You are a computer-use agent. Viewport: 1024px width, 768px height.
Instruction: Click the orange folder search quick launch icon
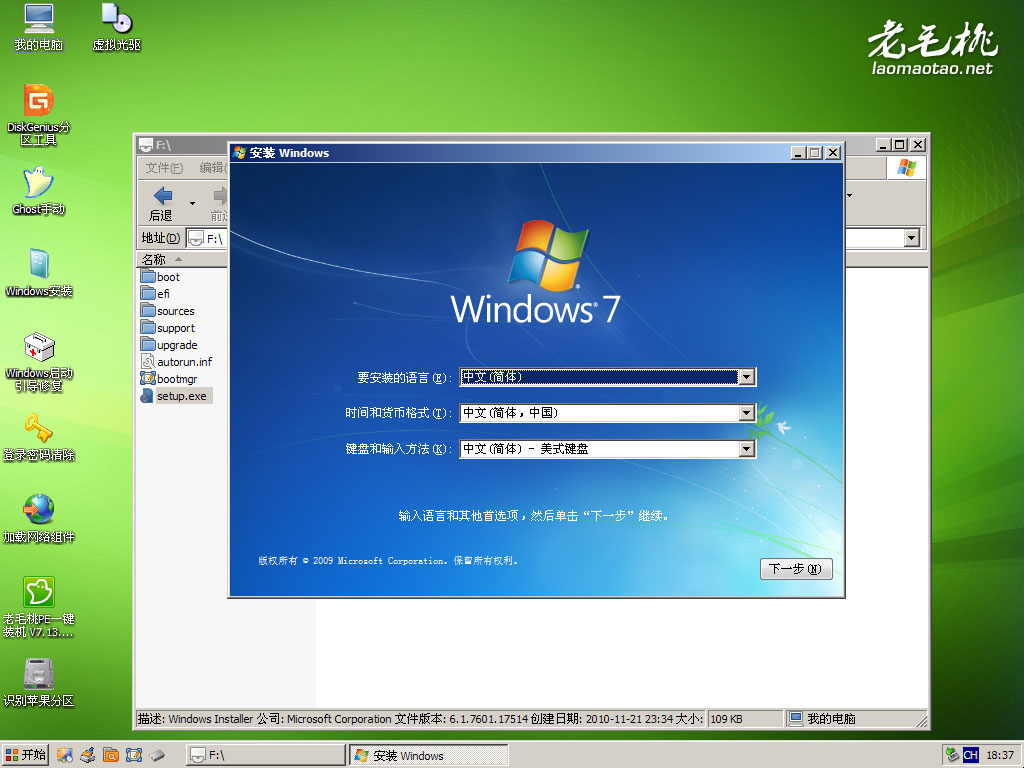(111, 755)
